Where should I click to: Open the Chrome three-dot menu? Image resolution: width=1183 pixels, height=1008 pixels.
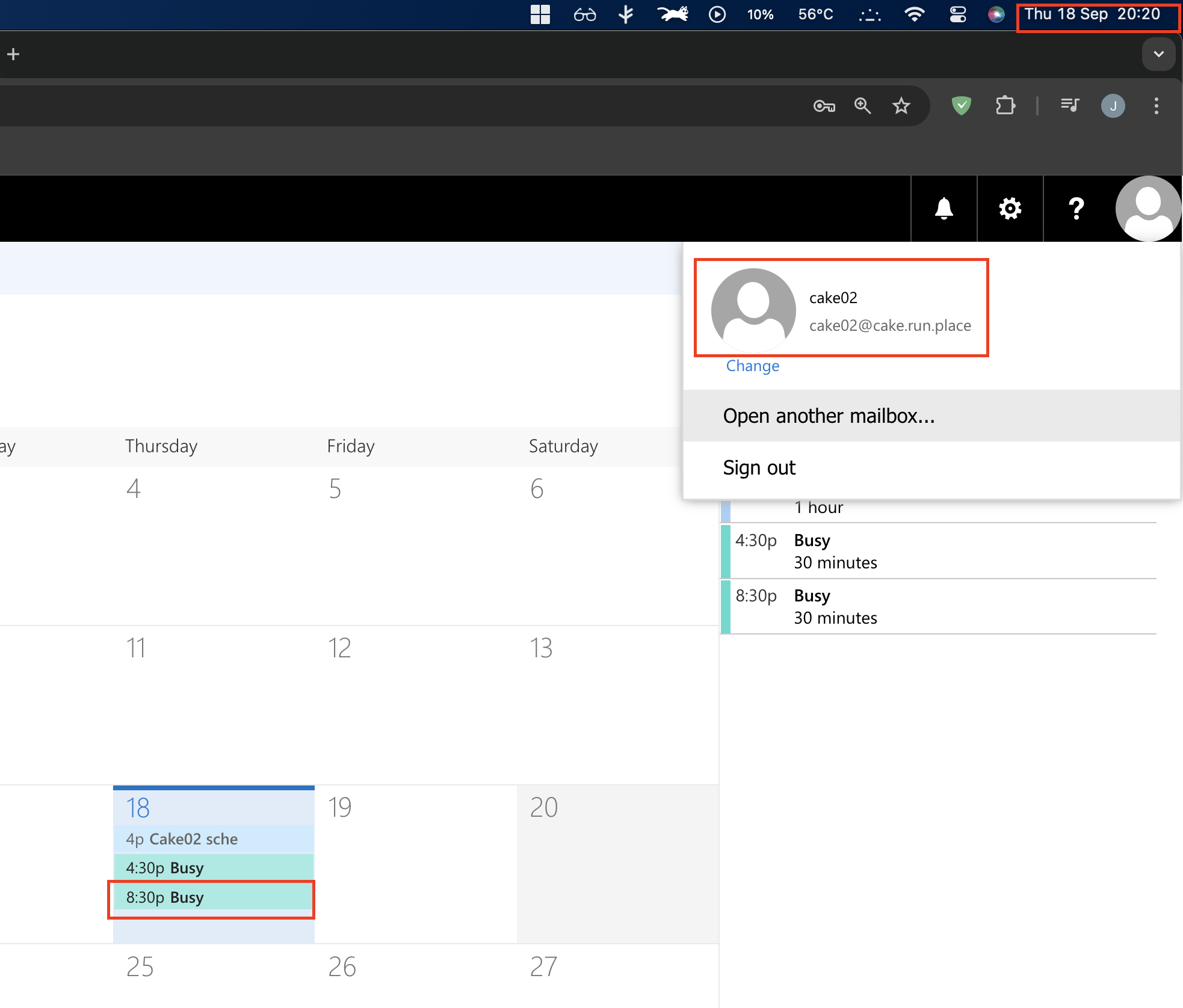coord(1156,106)
